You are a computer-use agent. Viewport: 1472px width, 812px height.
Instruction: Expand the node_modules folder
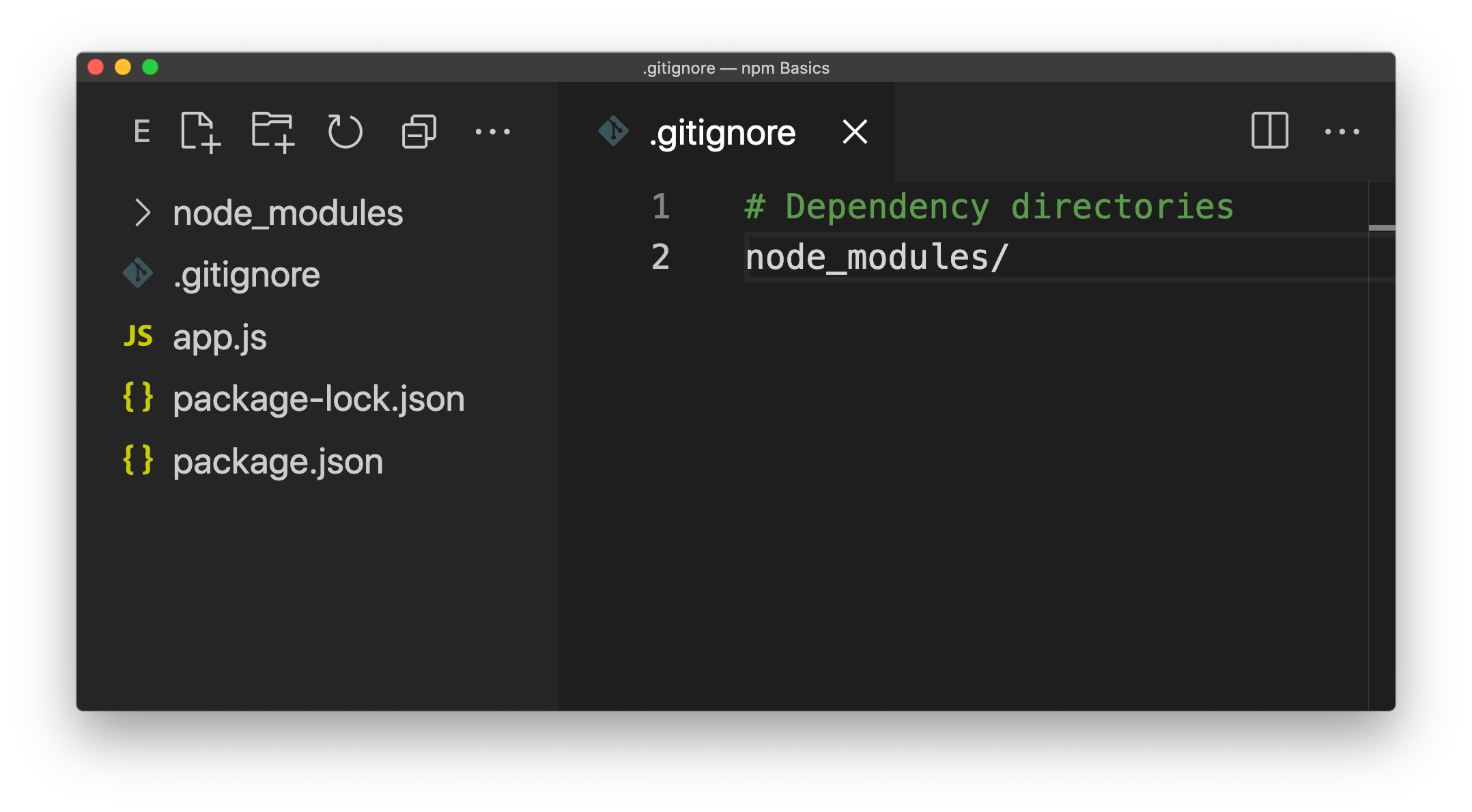144,212
